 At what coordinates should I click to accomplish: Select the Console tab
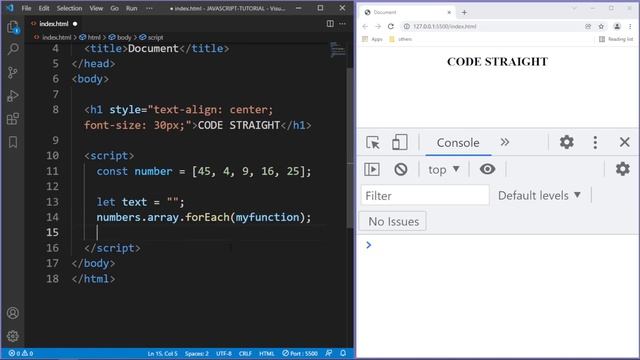pos(458,143)
